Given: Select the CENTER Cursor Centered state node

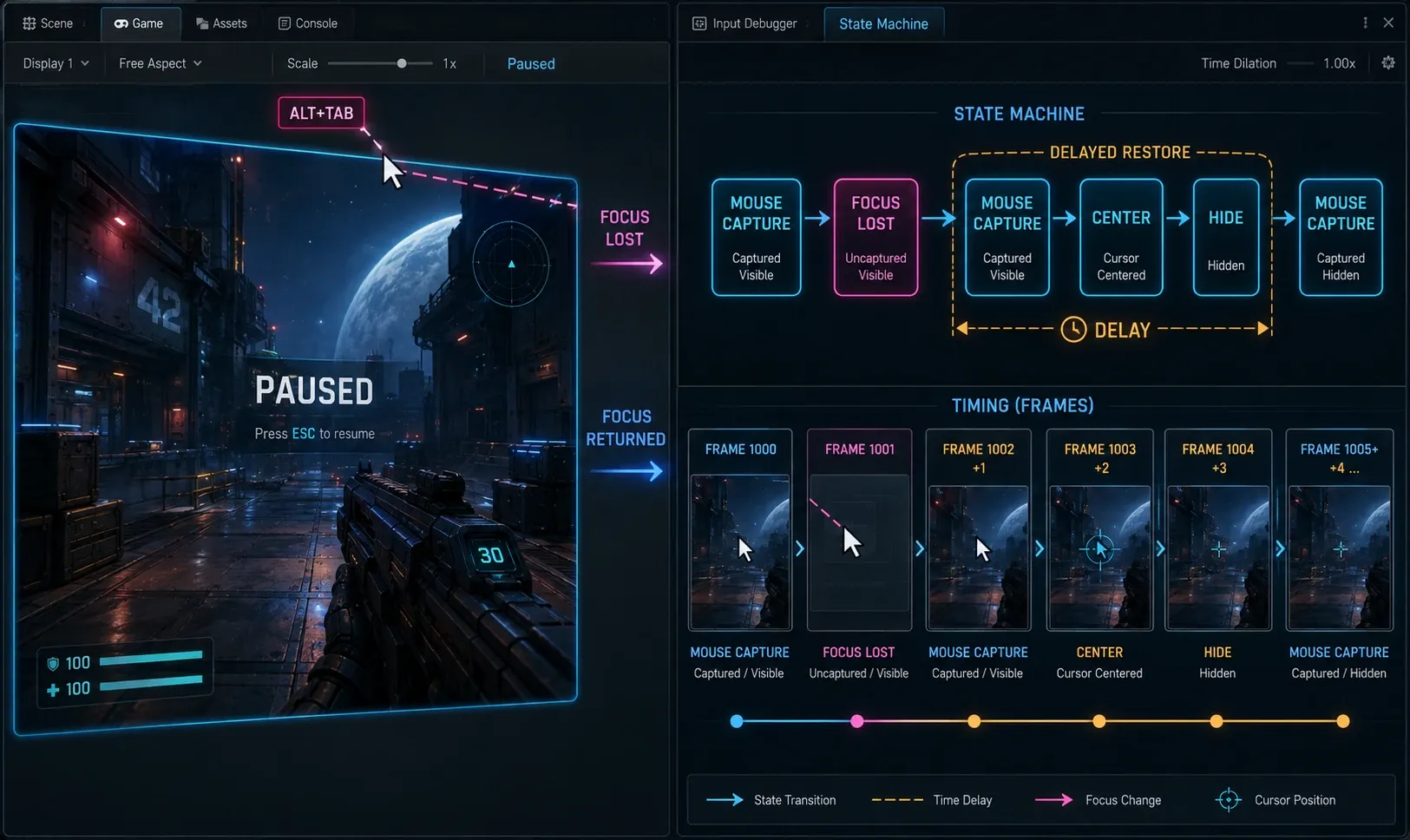Looking at the screenshot, I should (1121, 237).
